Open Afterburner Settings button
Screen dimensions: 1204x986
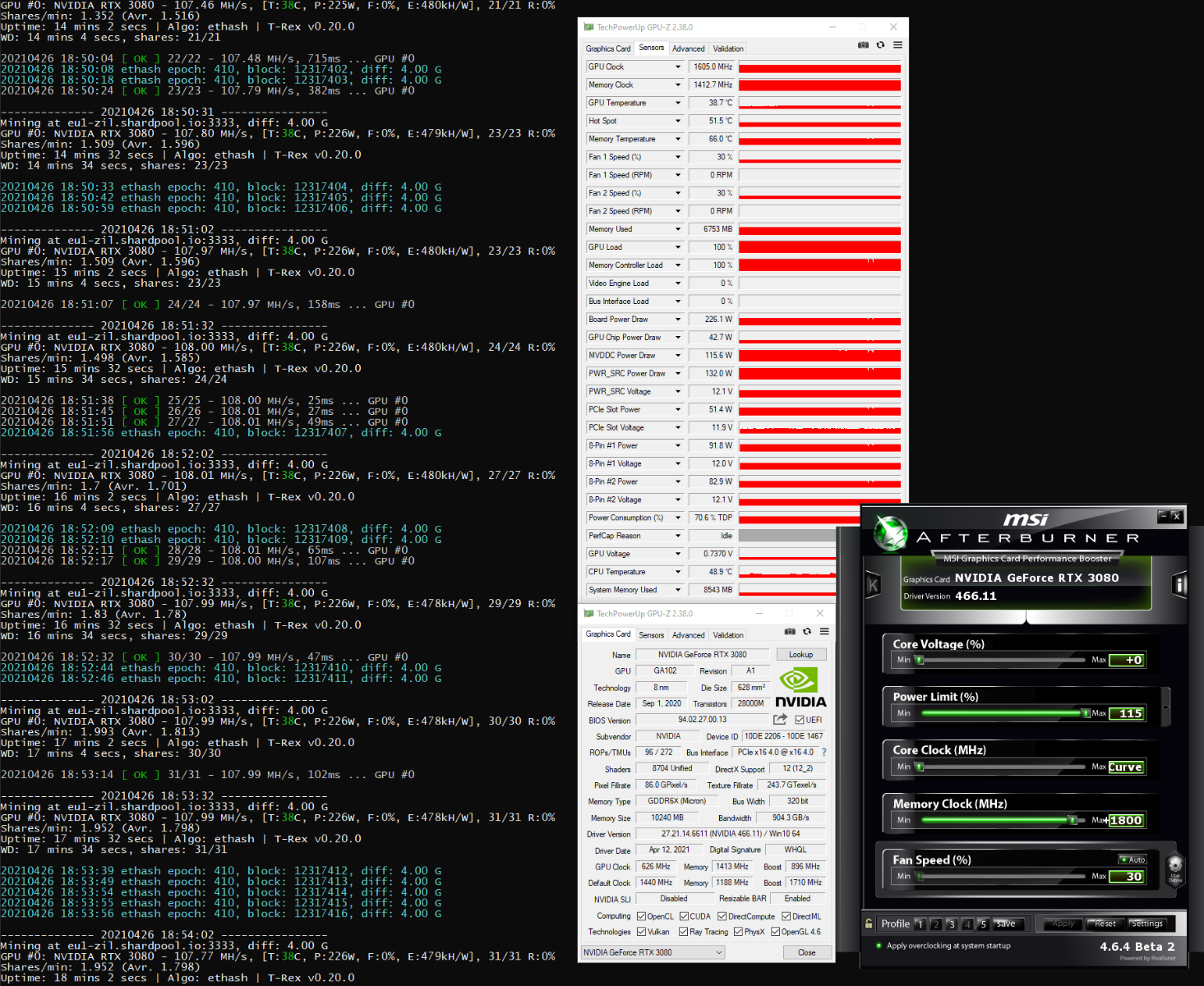tap(1146, 924)
